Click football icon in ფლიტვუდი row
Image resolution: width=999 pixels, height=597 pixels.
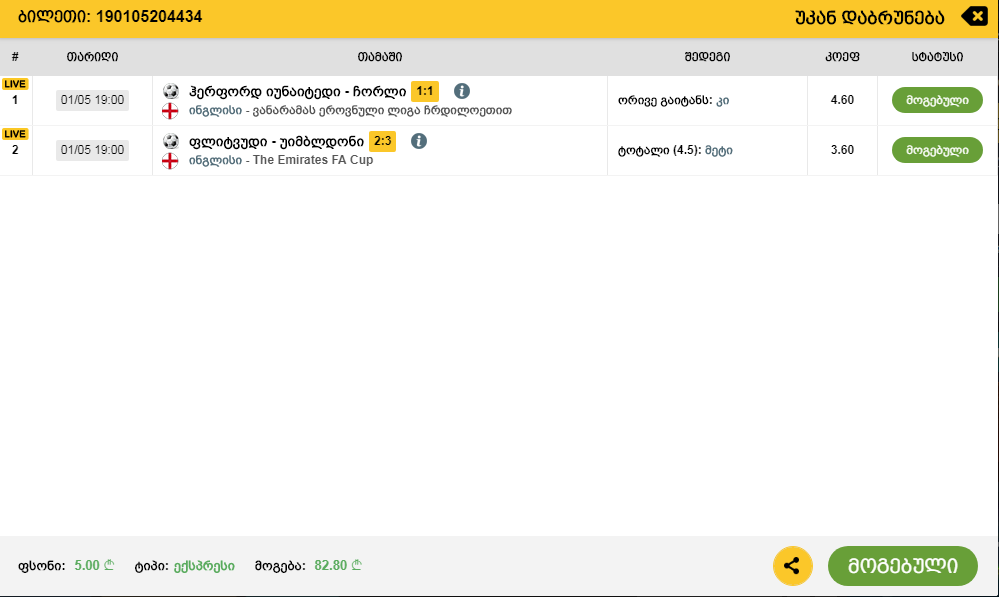170,141
